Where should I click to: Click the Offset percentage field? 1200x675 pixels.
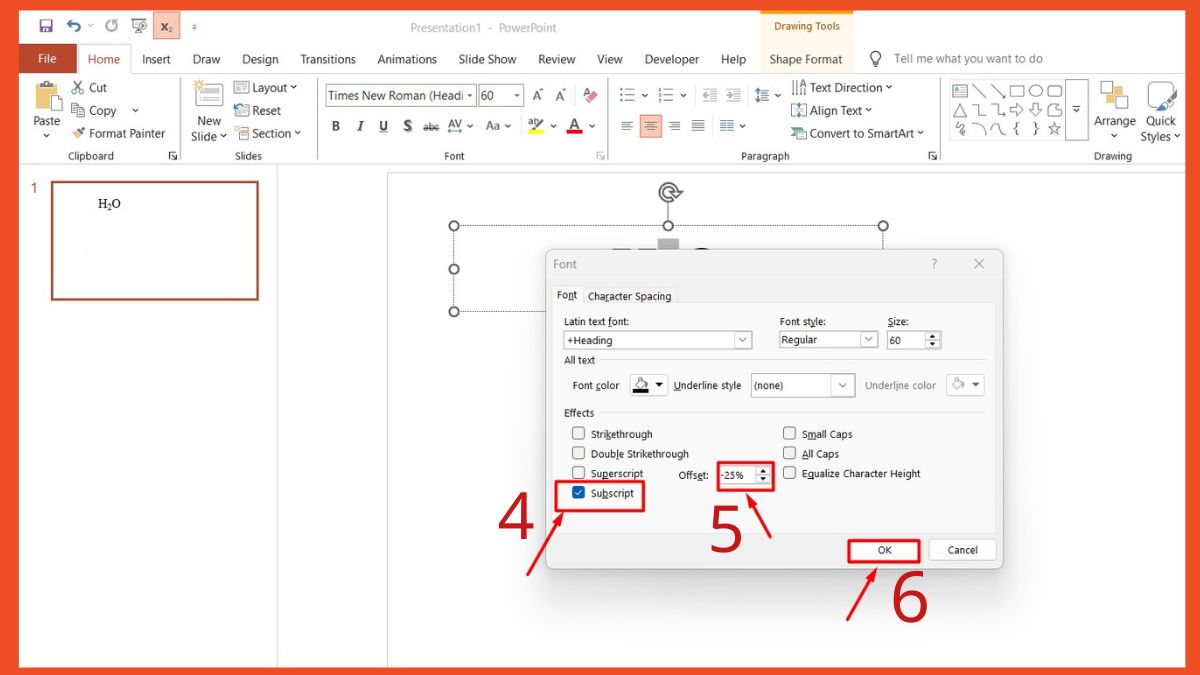pyautogui.click(x=737, y=475)
